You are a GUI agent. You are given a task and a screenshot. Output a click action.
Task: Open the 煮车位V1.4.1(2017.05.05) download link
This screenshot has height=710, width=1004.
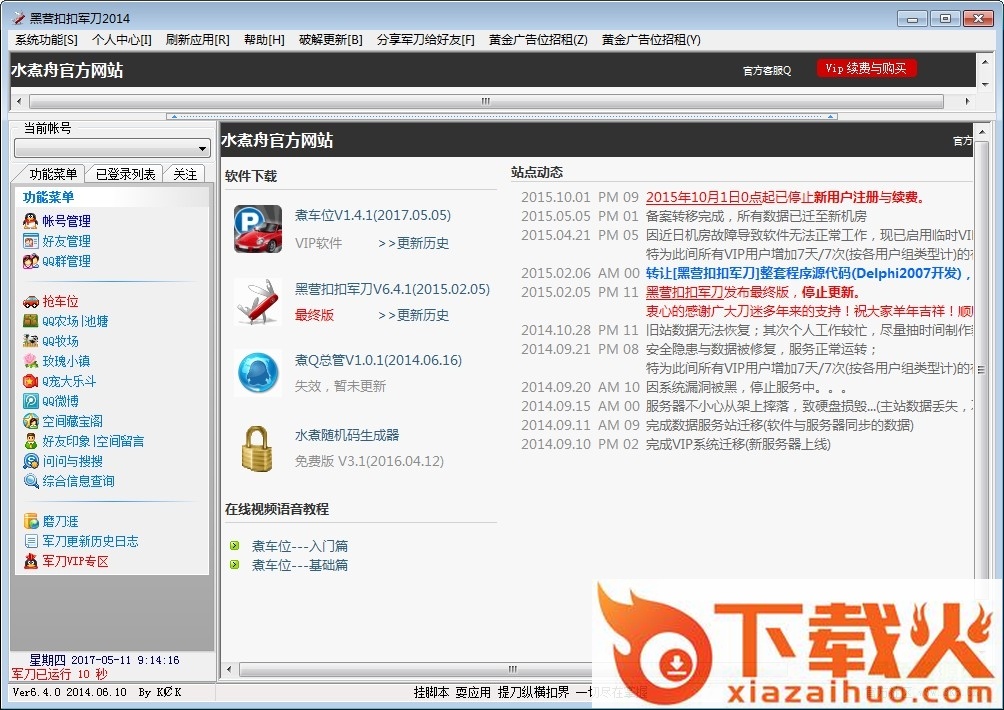[x=373, y=215]
